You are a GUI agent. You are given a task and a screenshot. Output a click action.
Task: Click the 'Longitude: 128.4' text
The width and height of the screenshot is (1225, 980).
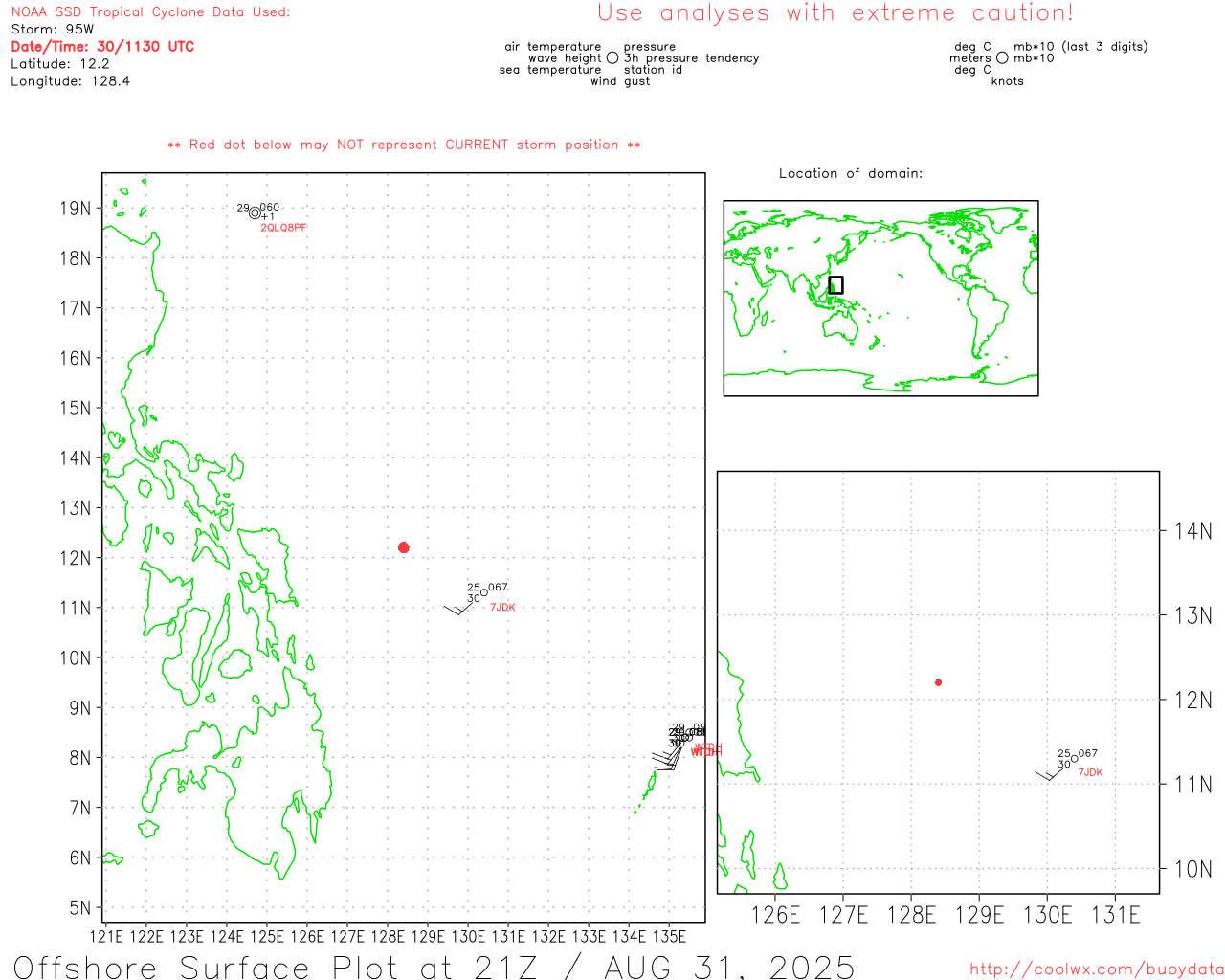[70, 81]
